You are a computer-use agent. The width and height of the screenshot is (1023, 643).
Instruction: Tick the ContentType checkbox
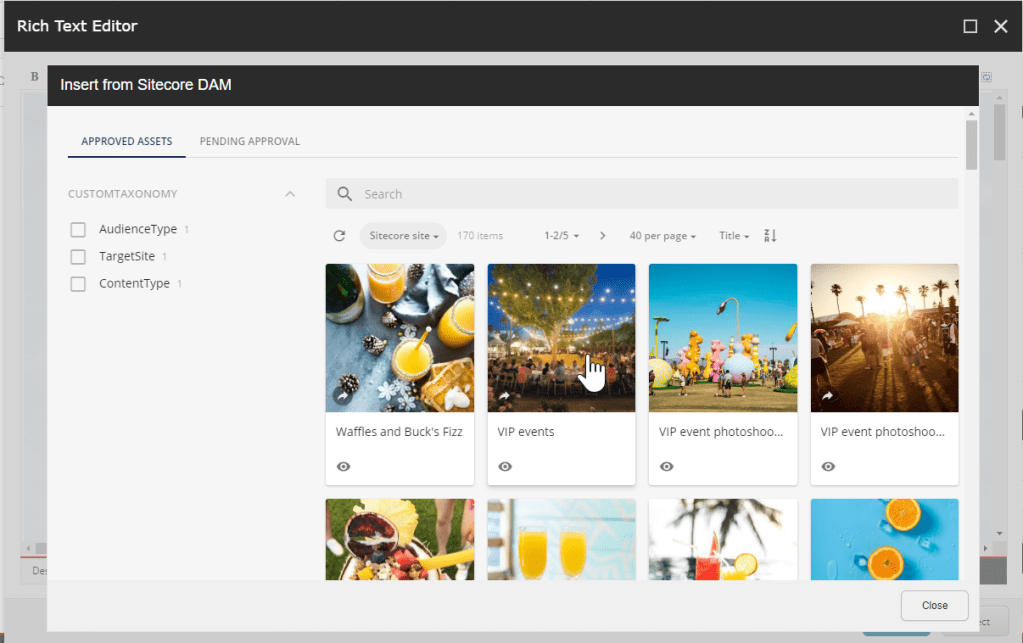click(x=78, y=284)
